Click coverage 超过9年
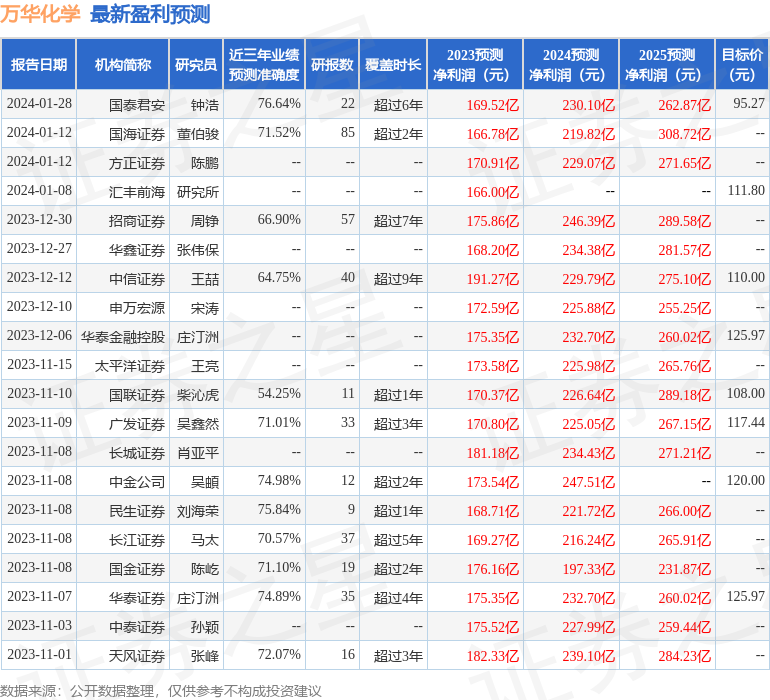The width and height of the screenshot is (770, 700). pos(398,279)
